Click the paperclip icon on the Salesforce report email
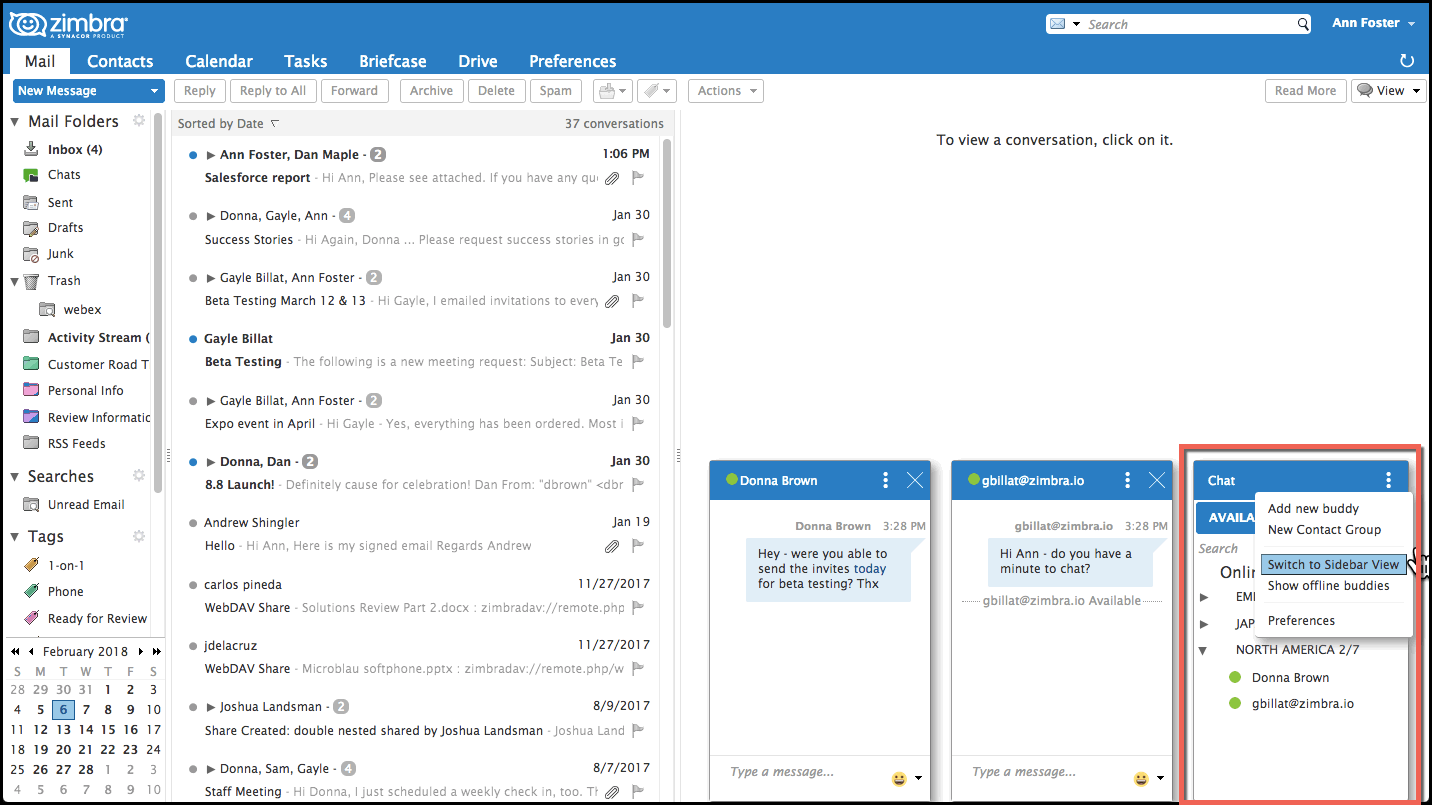The height and width of the screenshot is (805, 1432). (612, 178)
